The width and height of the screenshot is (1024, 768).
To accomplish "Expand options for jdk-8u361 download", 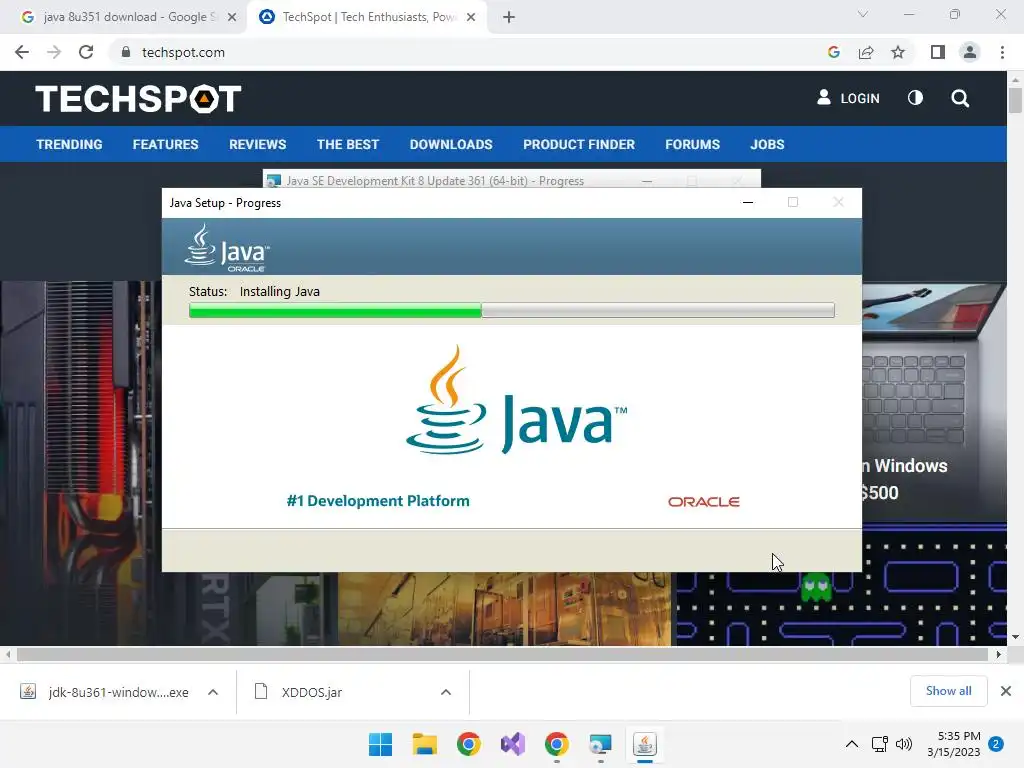I will pyautogui.click(x=213, y=692).
